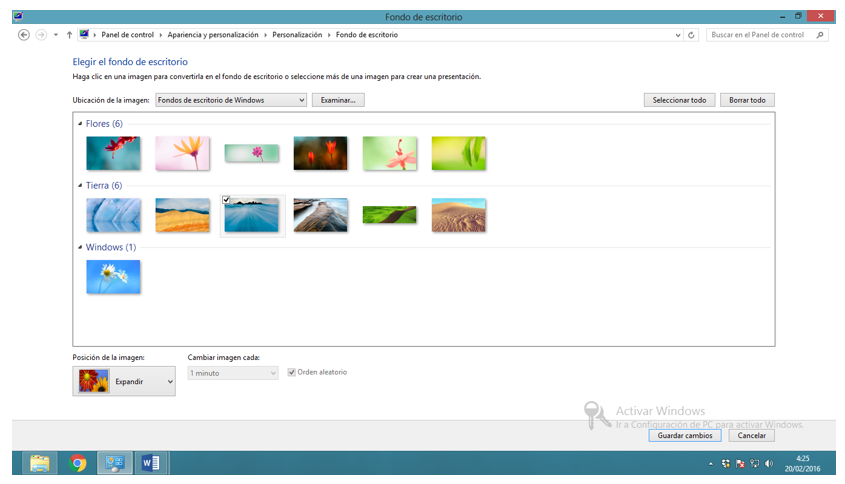Select the rocky shoreline wallpaper
Viewport: 845px width, 484px height.
pyautogui.click(x=320, y=215)
